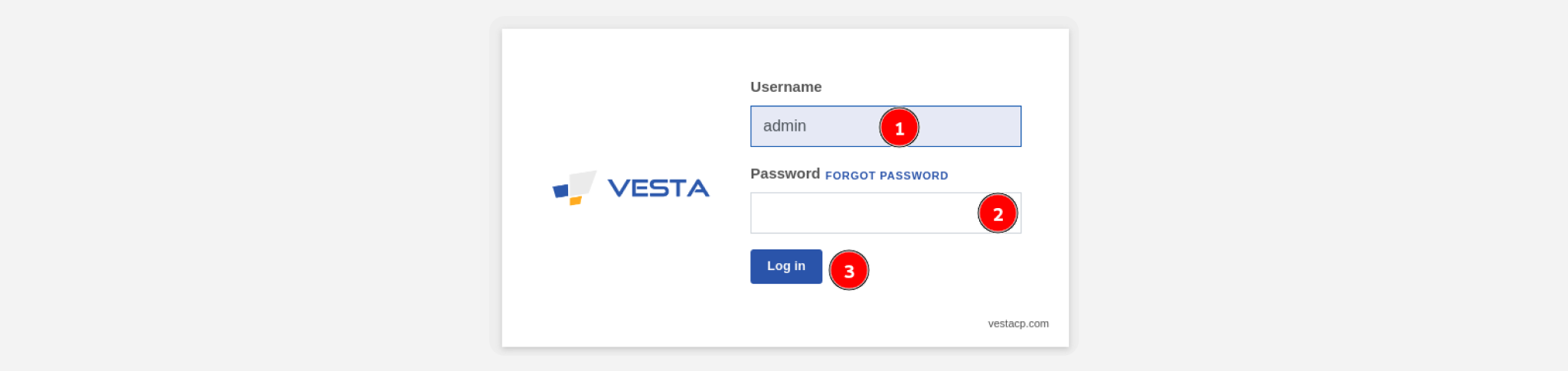The image size is (1568, 371).
Task: Click the red number 3 marker
Action: click(x=849, y=270)
